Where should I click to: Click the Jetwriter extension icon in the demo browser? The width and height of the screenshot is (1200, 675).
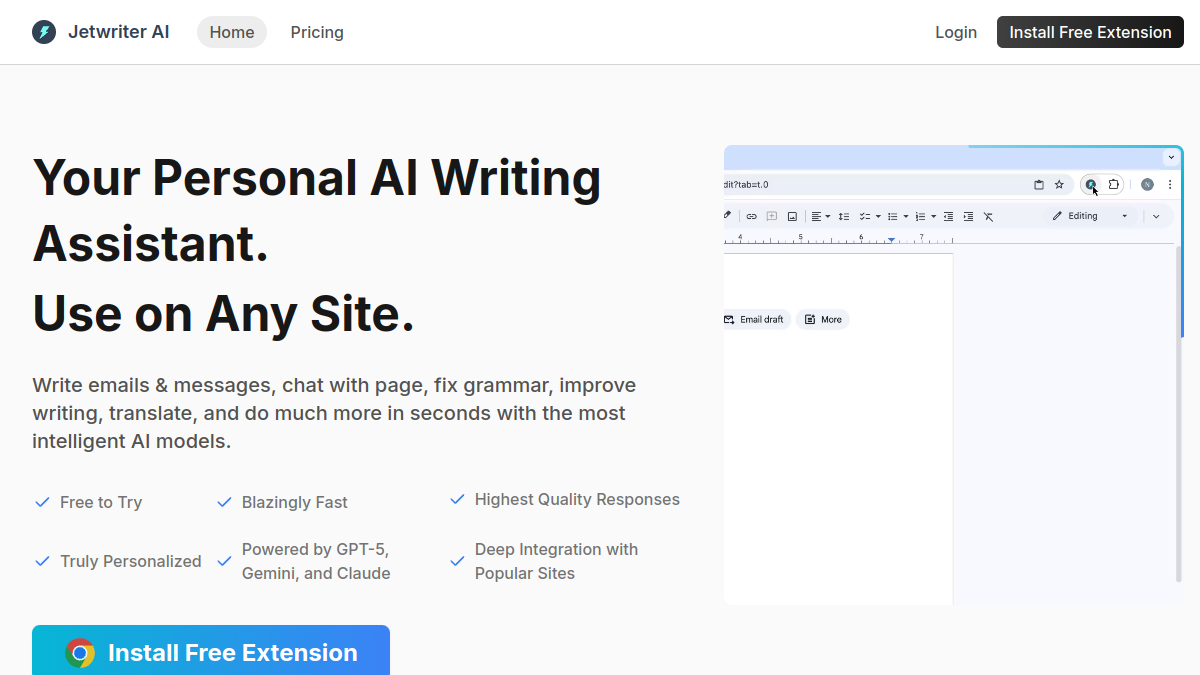(x=1090, y=184)
